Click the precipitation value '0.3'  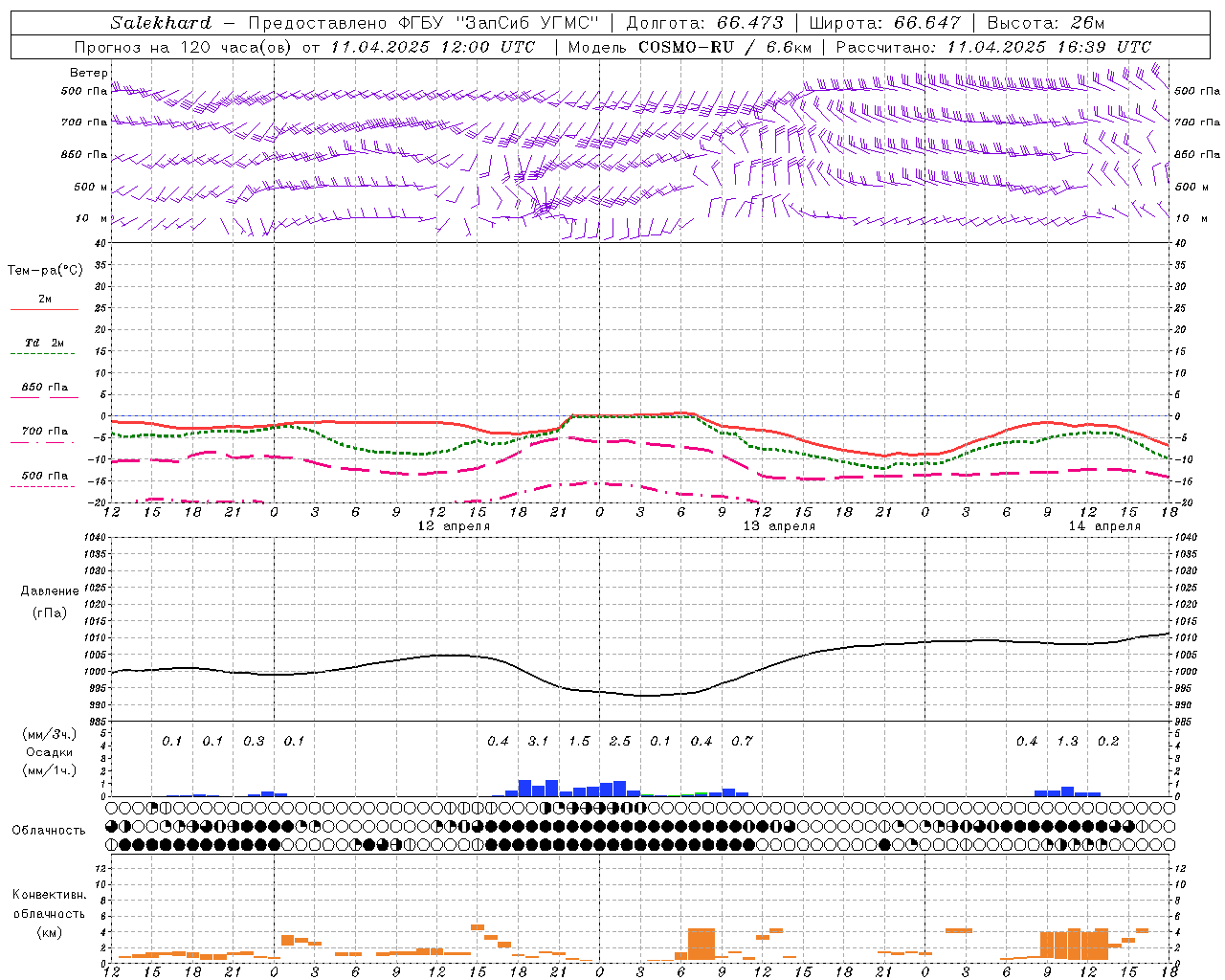tap(254, 742)
